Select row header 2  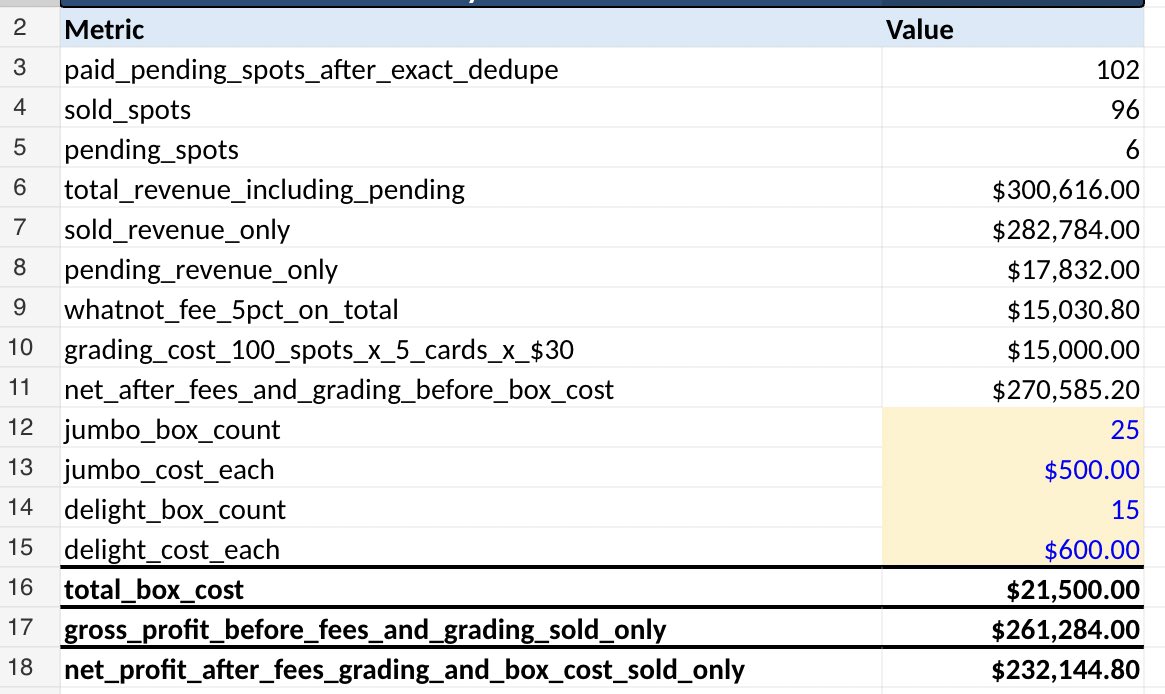click(30, 28)
